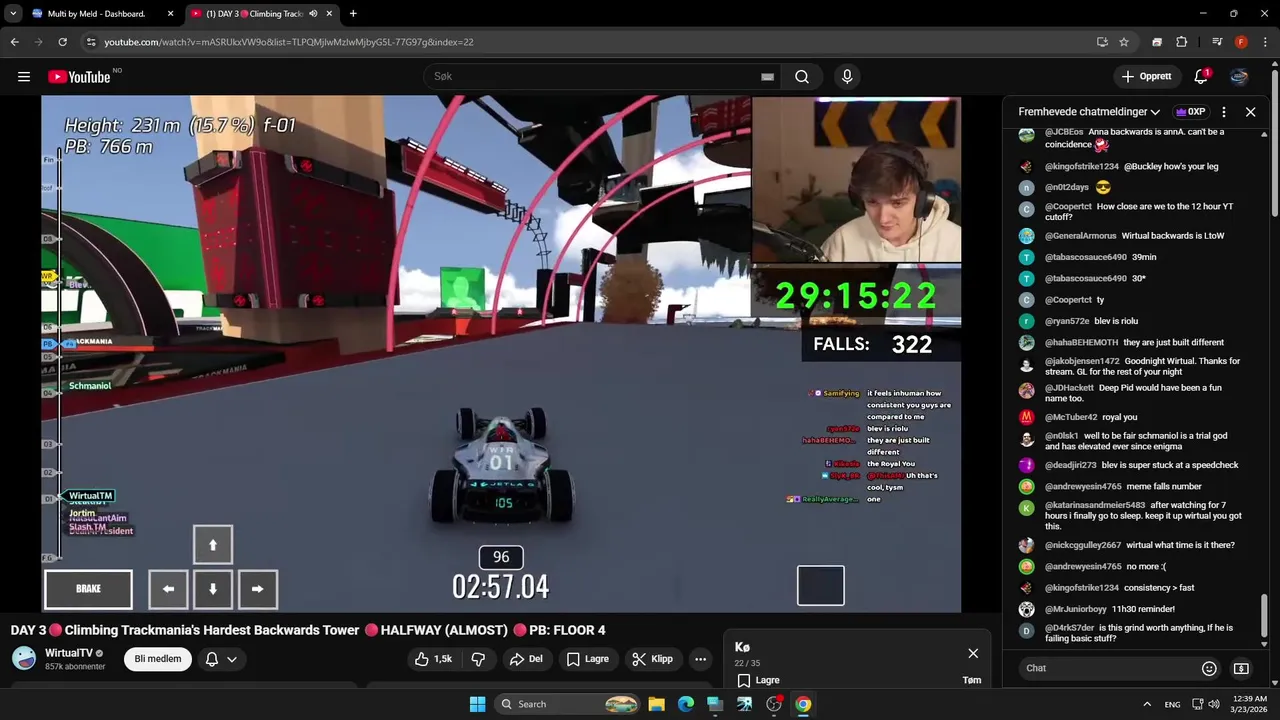
Task: Show hidden tray icons chevron
Action: 1147,704
